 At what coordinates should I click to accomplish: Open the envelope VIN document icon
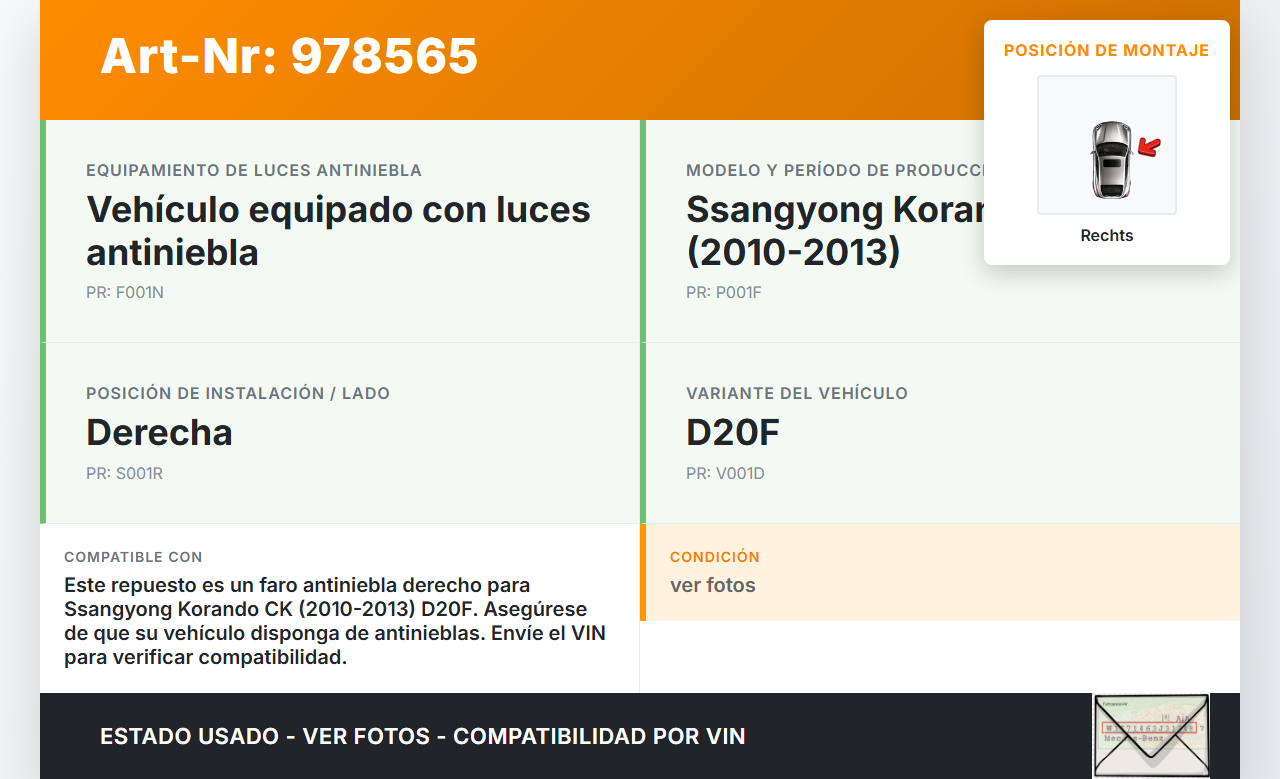[1151, 736]
